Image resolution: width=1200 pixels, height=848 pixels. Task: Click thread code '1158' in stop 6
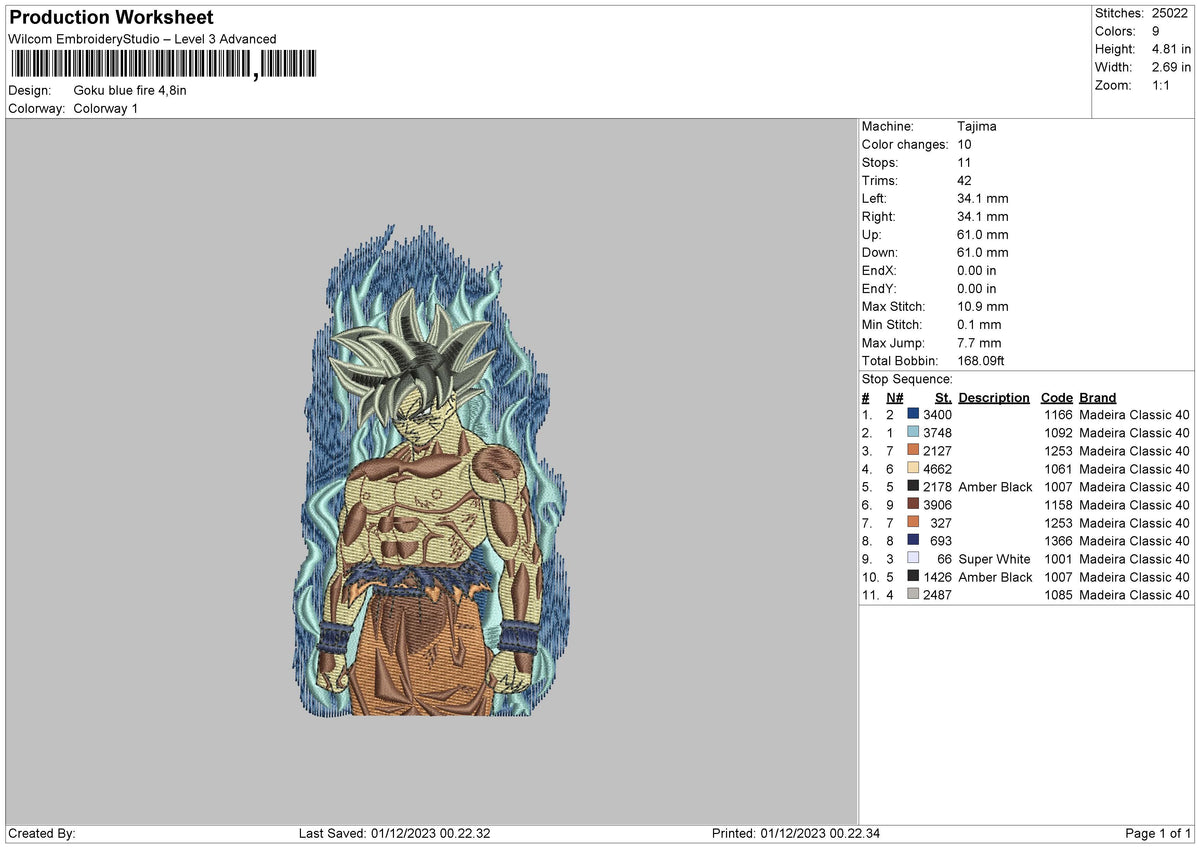(1057, 504)
